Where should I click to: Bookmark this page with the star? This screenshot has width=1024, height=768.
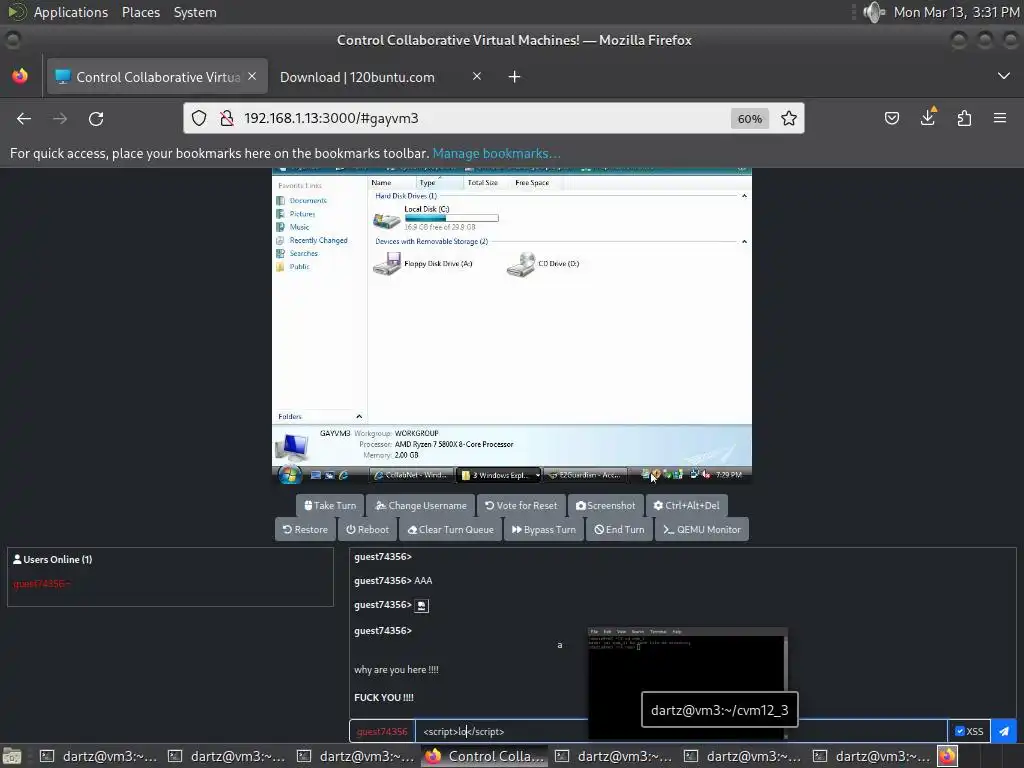[x=789, y=118]
